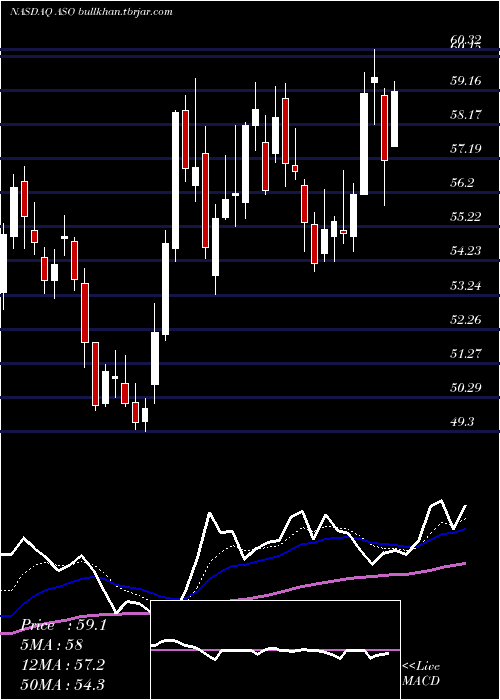Click the 12MA : 57.2 readout
The width and height of the screenshot is (500, 700).
click(62, 665)
